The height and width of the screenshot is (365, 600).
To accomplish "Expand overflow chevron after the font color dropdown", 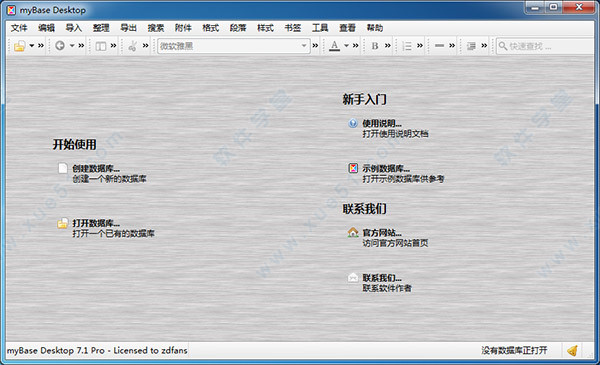I will (355, 46).
